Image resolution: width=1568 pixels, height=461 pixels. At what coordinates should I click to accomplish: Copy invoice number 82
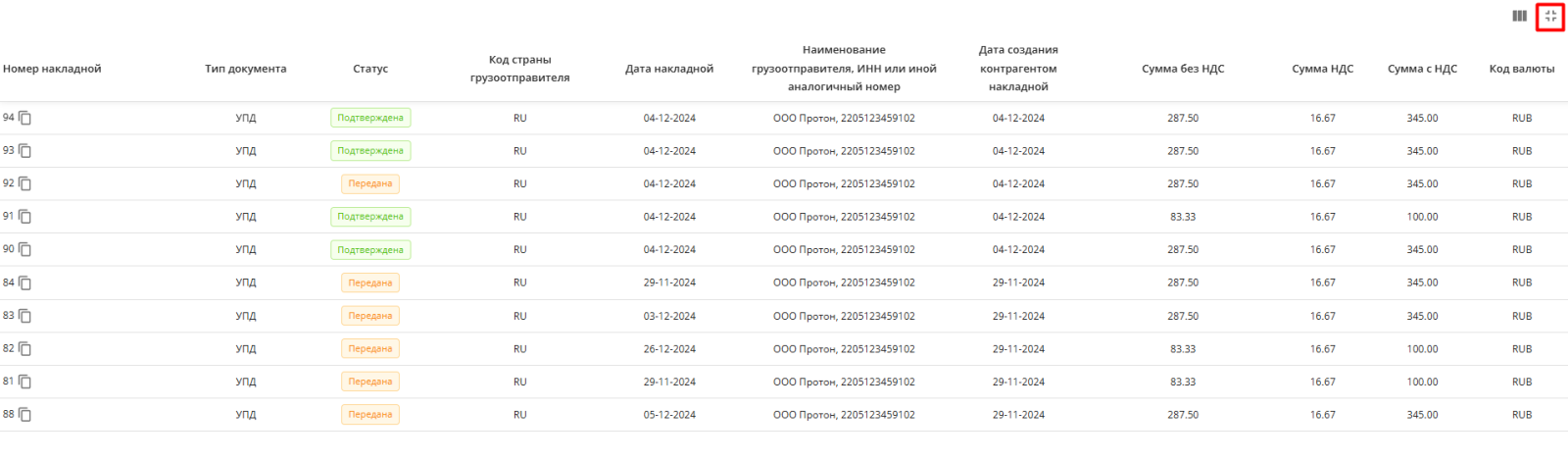click(x=25, y=349)
